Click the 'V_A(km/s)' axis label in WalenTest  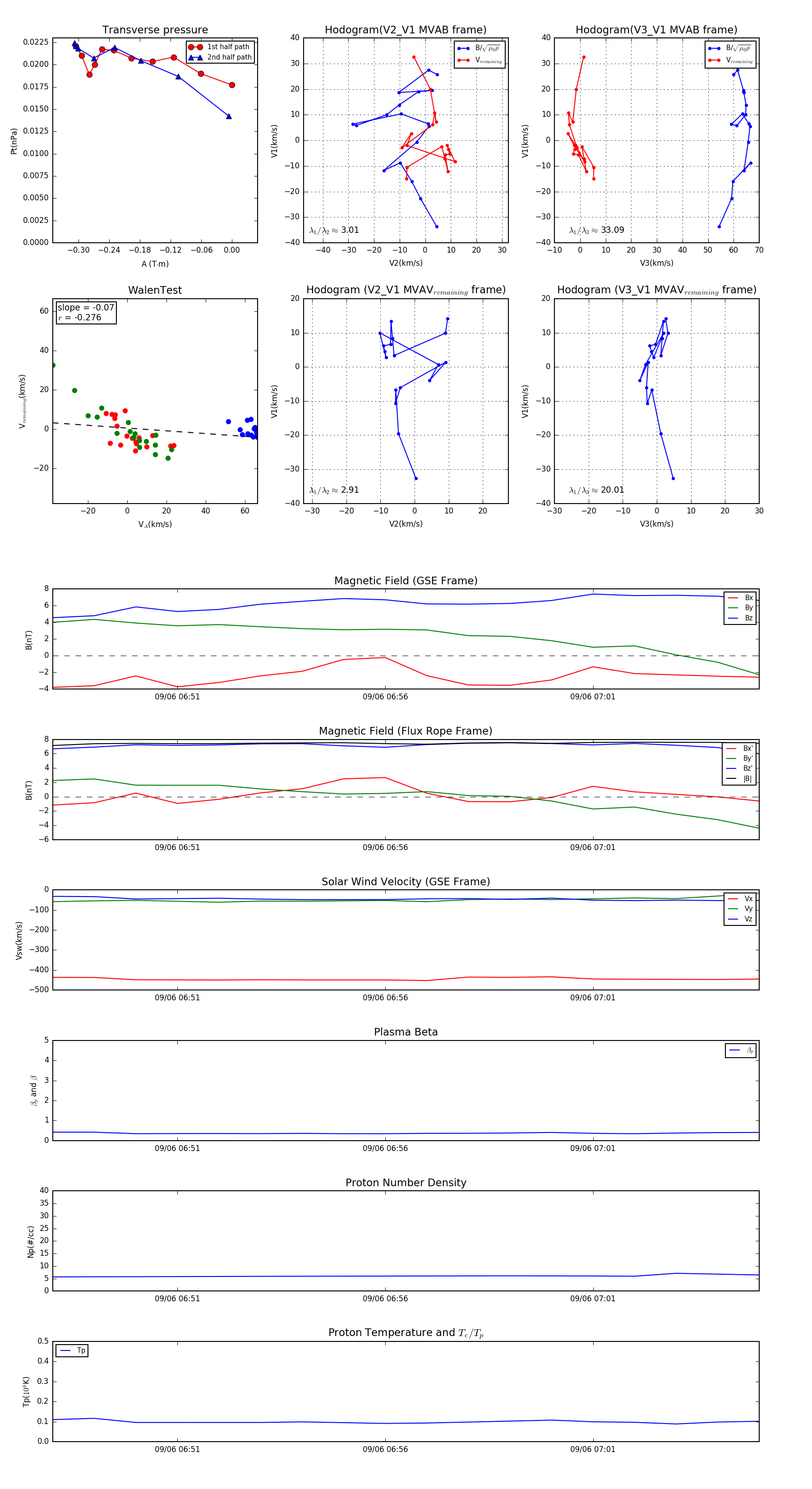(155, 524)
